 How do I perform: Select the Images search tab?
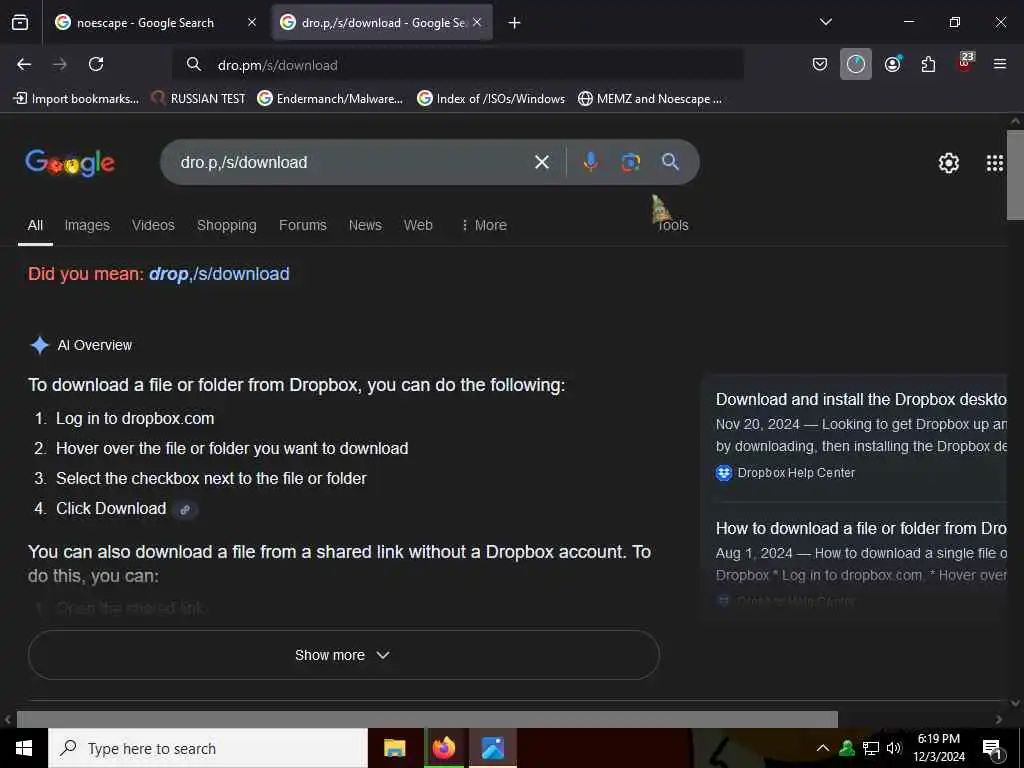click(x=87, y=225)
